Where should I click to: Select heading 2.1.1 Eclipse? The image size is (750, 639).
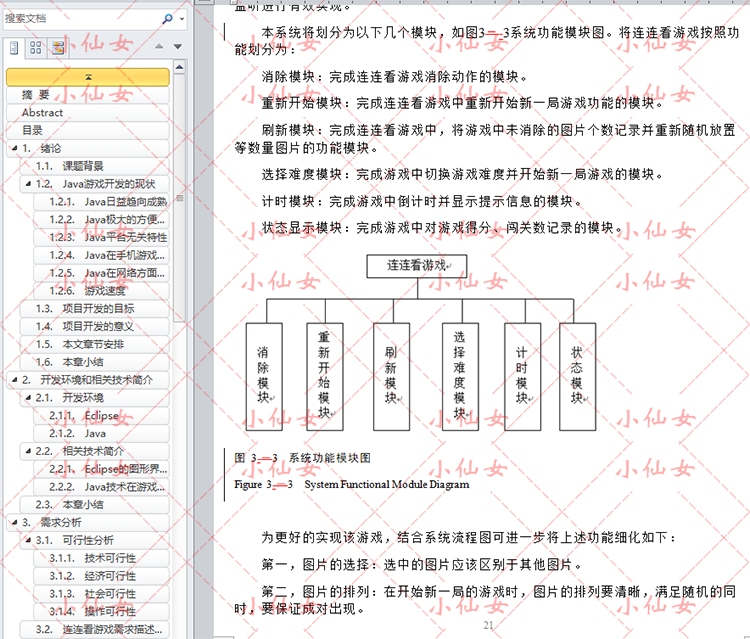[101, 416]
